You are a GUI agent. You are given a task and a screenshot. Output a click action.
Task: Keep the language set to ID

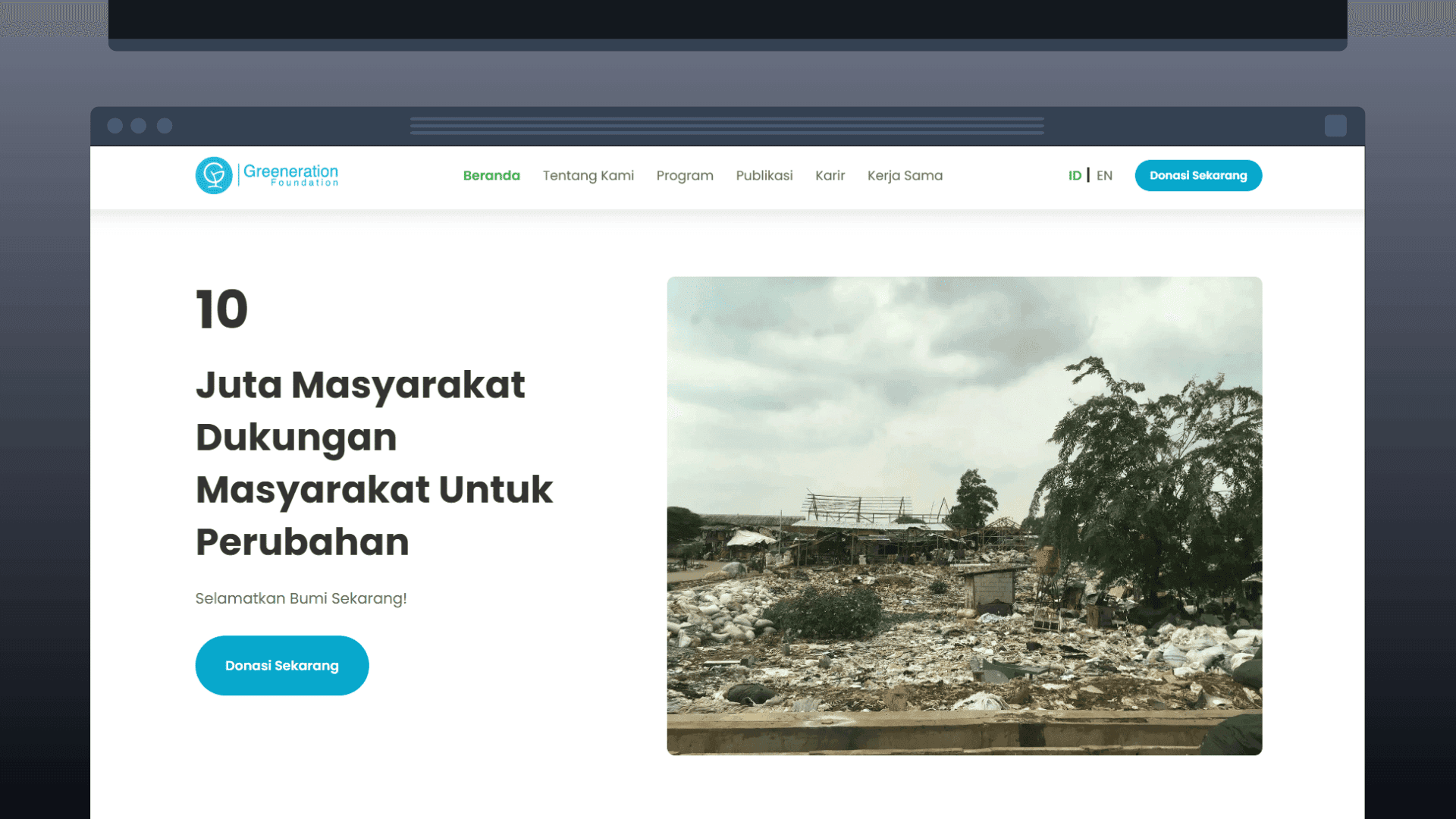pos(1074,175)
